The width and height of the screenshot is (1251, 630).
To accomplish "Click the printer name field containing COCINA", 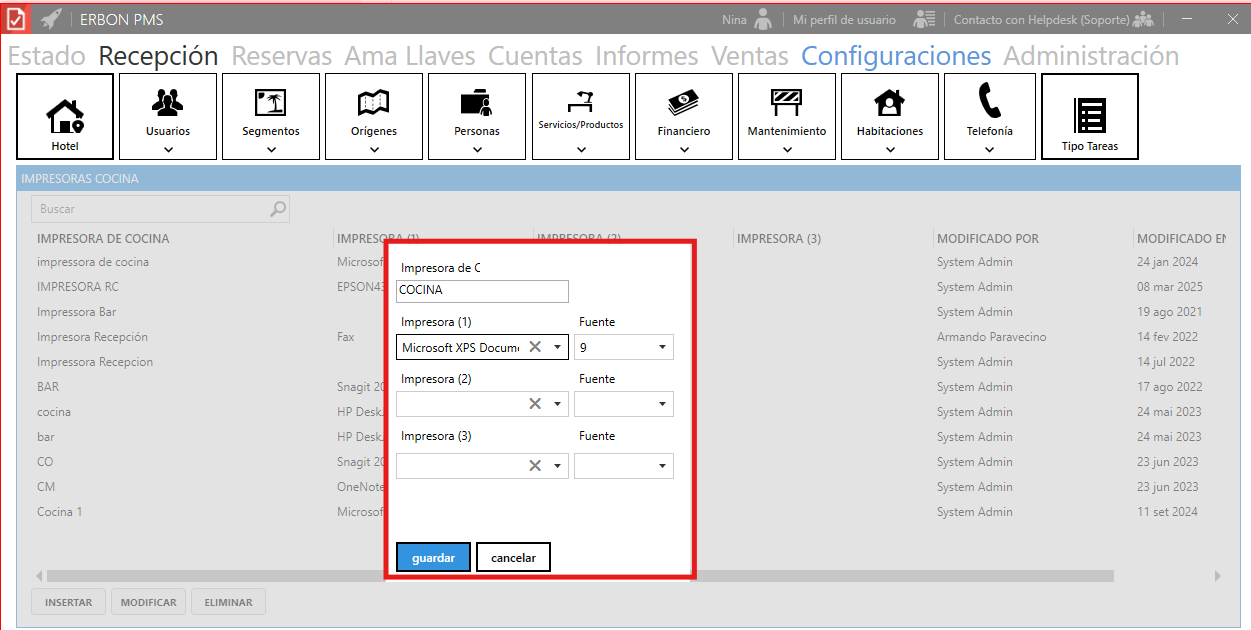I will coord(482,291).
